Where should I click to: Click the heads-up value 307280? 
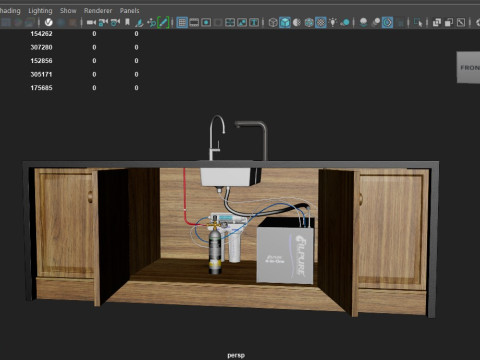[x=41, y=47]
